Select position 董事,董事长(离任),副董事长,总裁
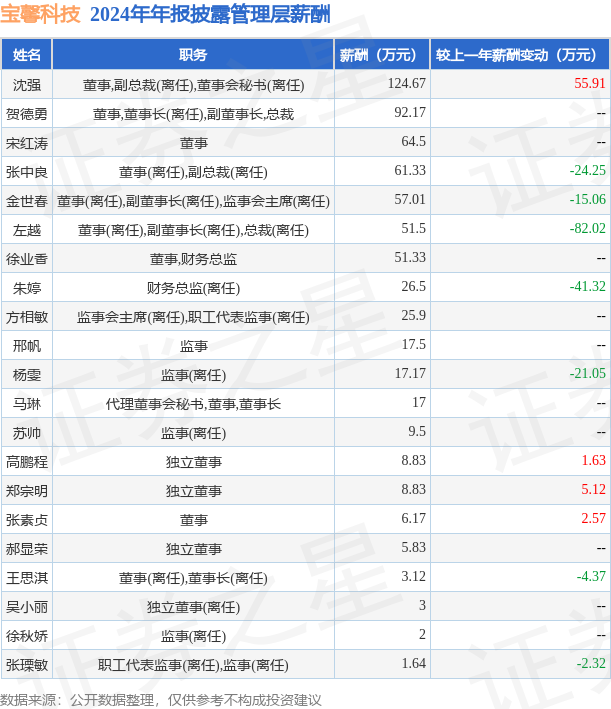The width and height of the screenshot is (611, 709). pyautogui.click(x=193, y=113)
